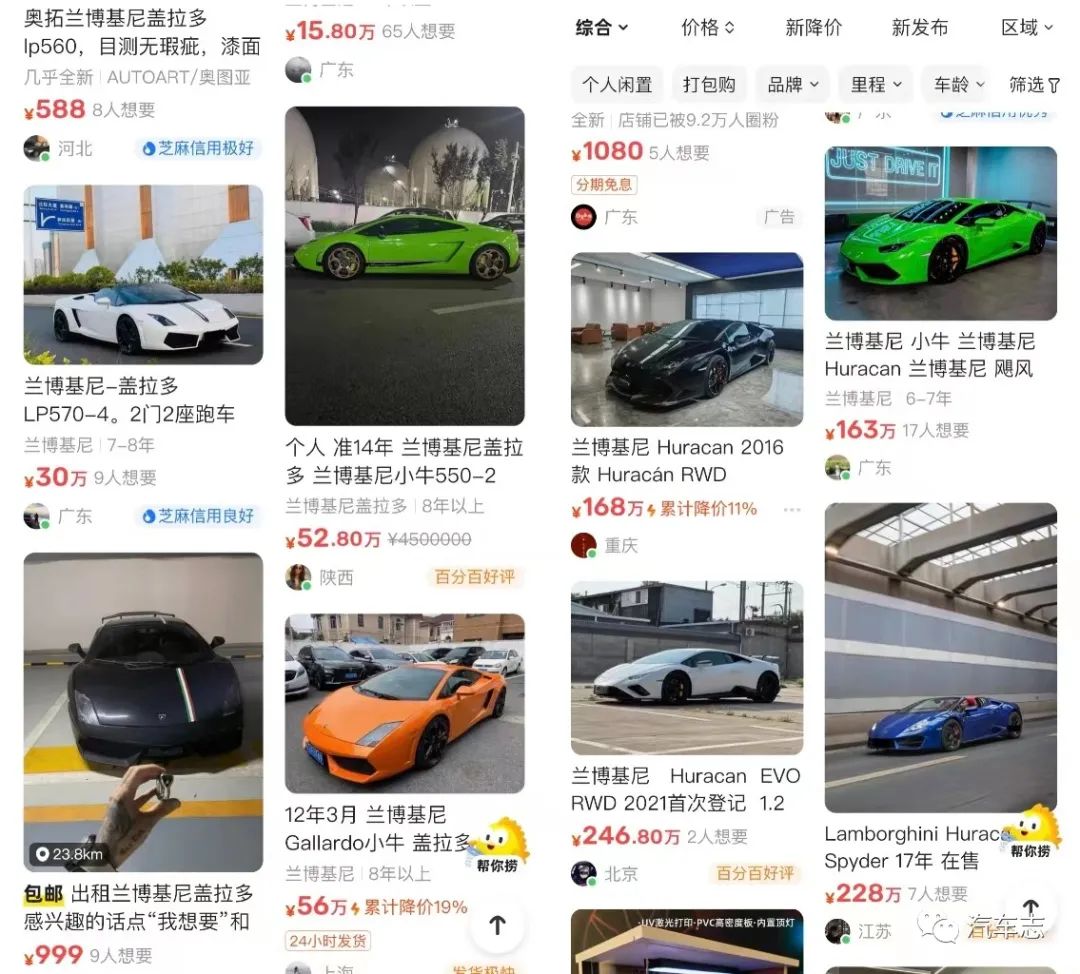
Task: Open the 区域 region dropdown
Action: (x=1027, y=28)
